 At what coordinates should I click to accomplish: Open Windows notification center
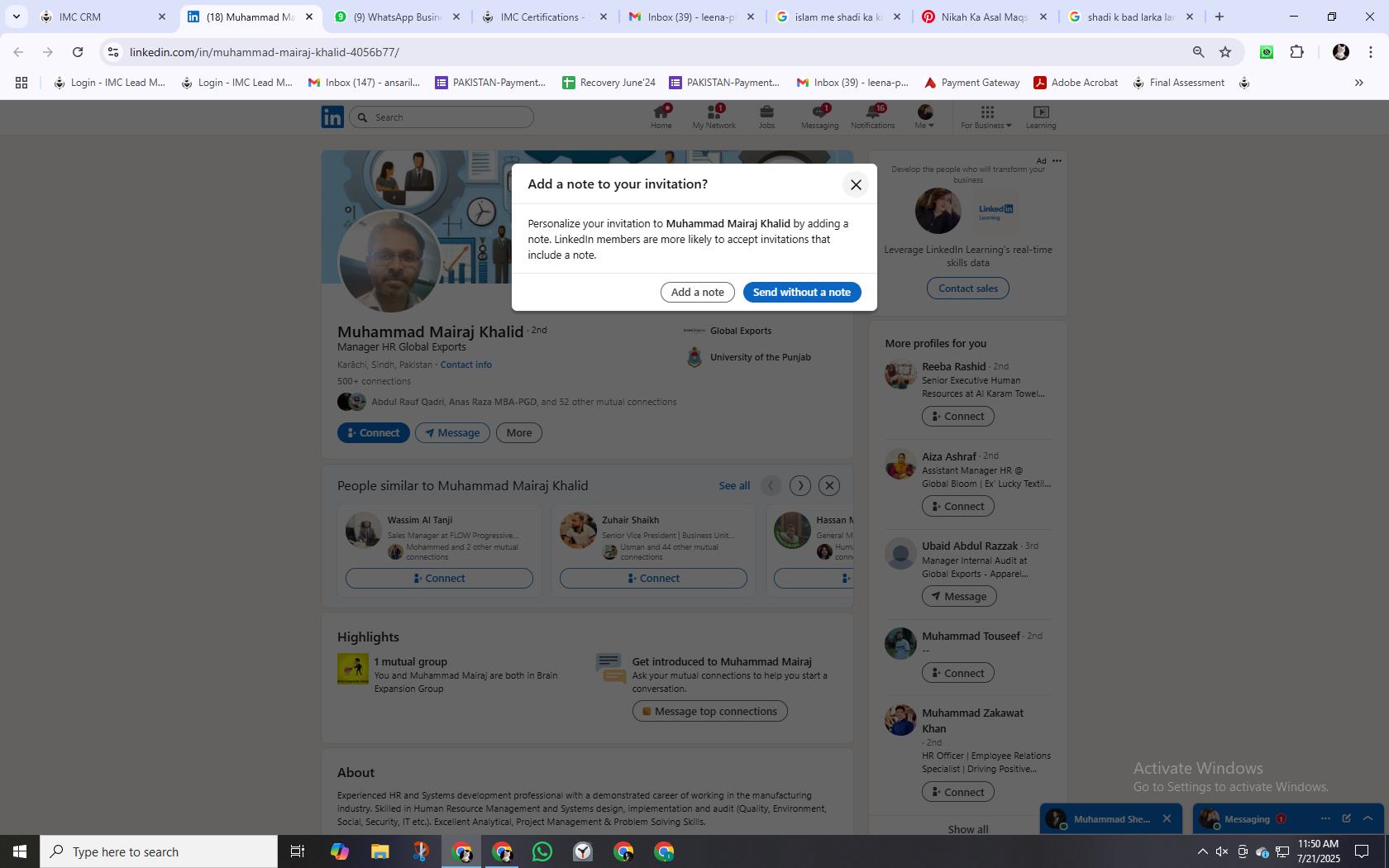[x=1361, y=851]
